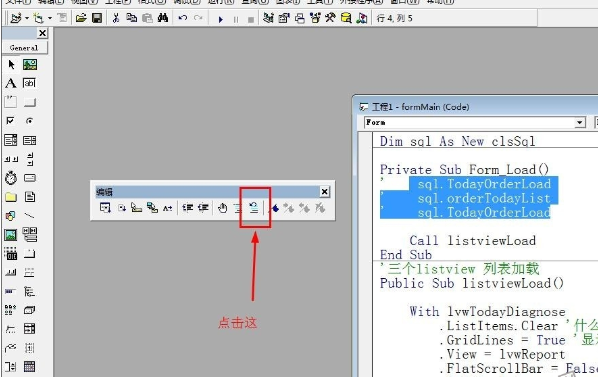Close the floating 编辑 toolbar

click(324, 191)
